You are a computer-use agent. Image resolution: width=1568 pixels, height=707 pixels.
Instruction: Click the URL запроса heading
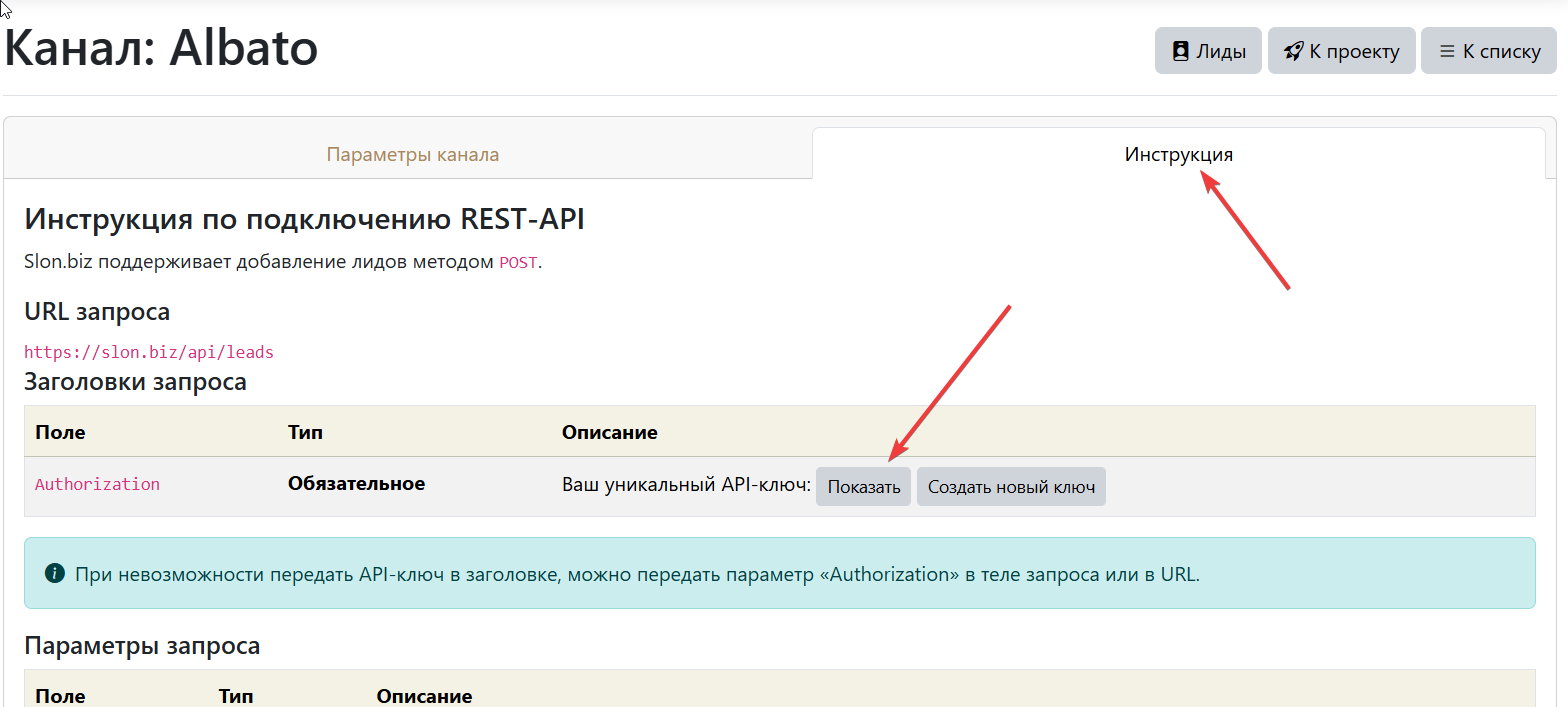[x=97, y=312]
